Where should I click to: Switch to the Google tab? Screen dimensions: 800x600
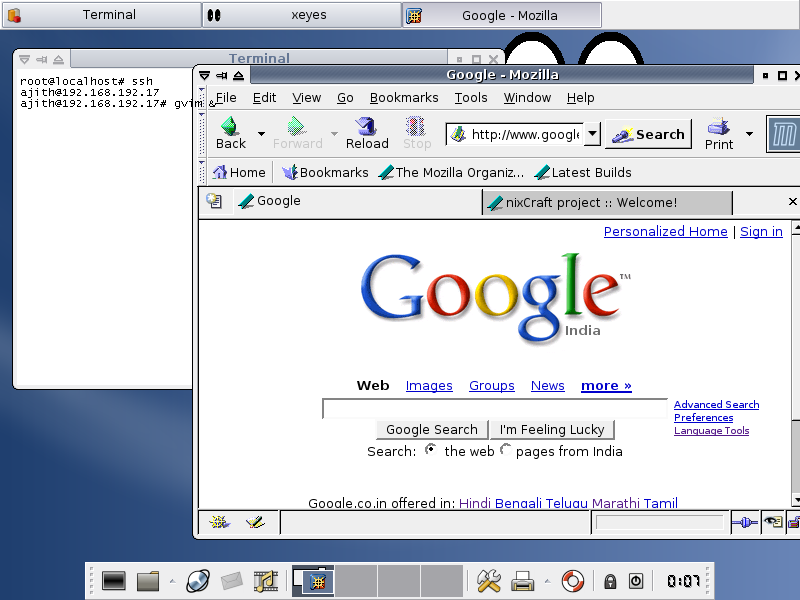pyautogui.click(x=357, y=201)
